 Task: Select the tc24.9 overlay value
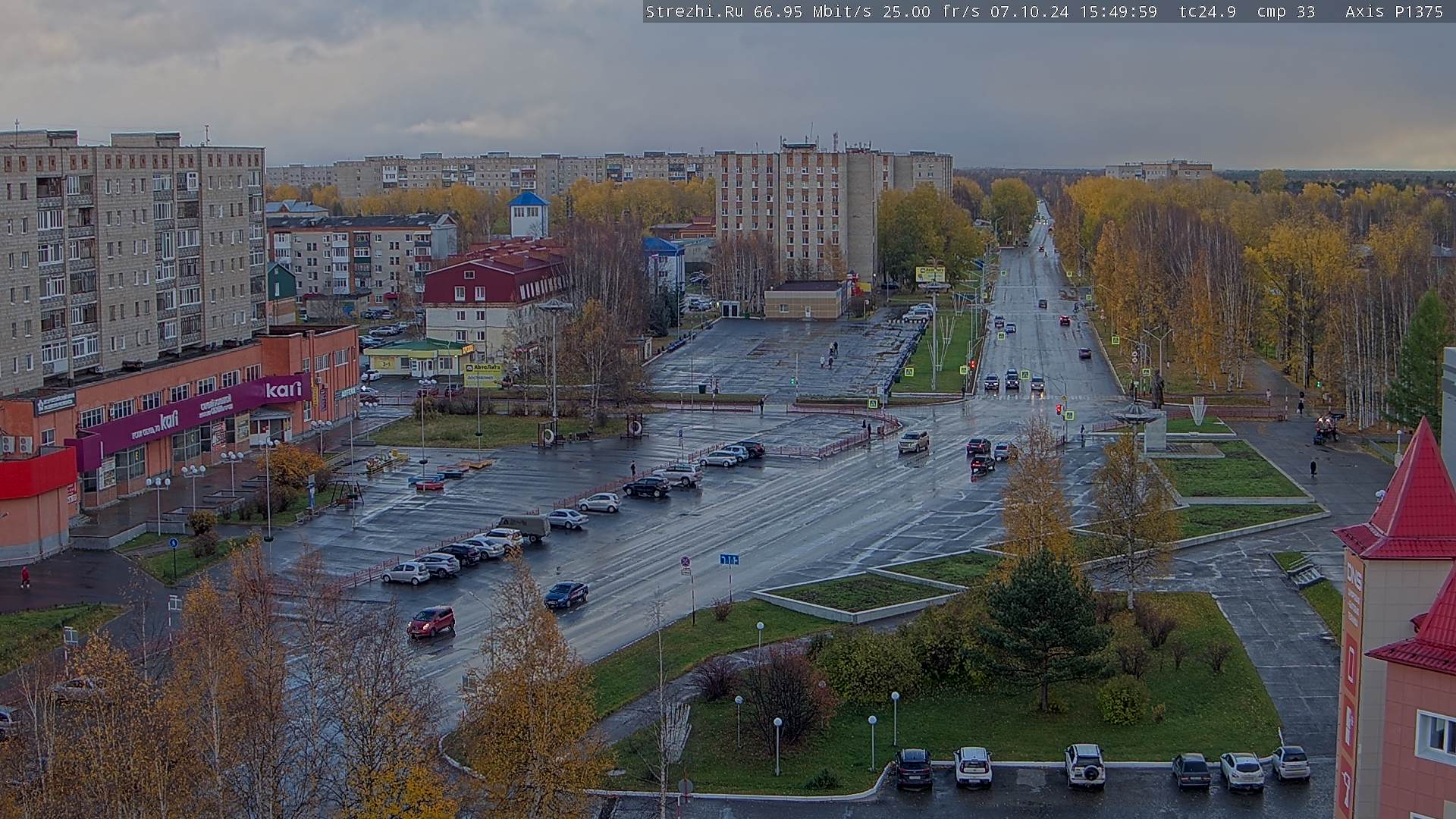1207,11
